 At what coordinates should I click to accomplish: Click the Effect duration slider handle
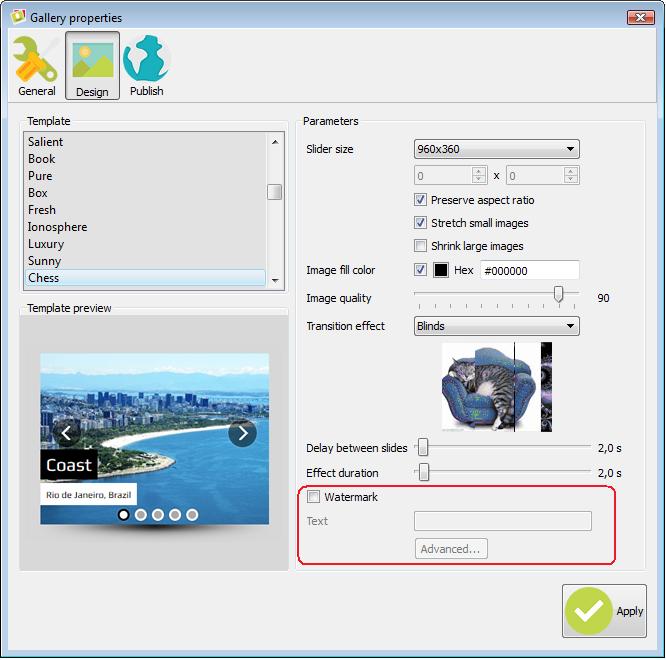point(423,472)
